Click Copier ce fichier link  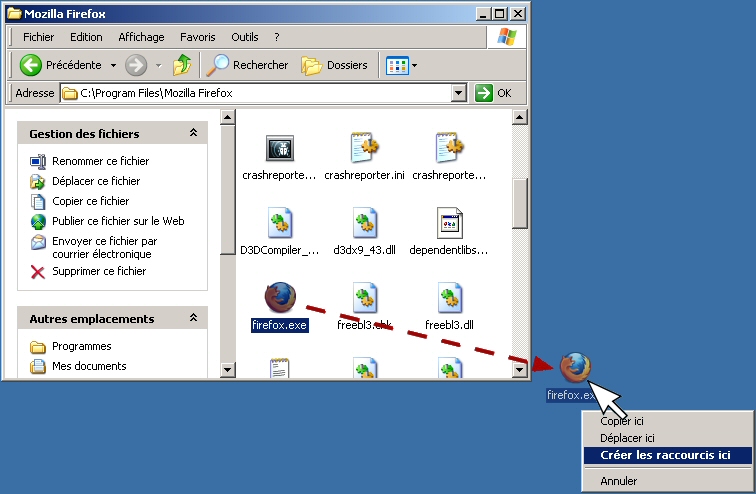pos(91,201)
